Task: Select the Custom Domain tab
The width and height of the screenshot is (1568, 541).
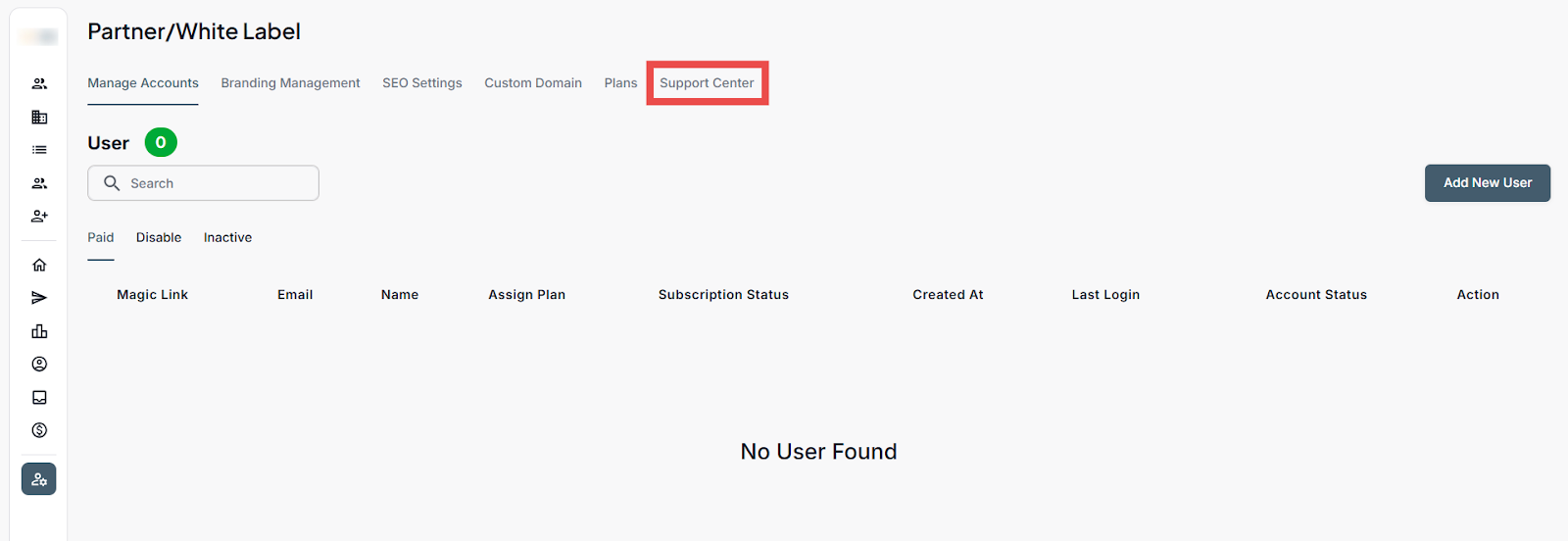Action: pyautogui.click(x=533, y=83)
